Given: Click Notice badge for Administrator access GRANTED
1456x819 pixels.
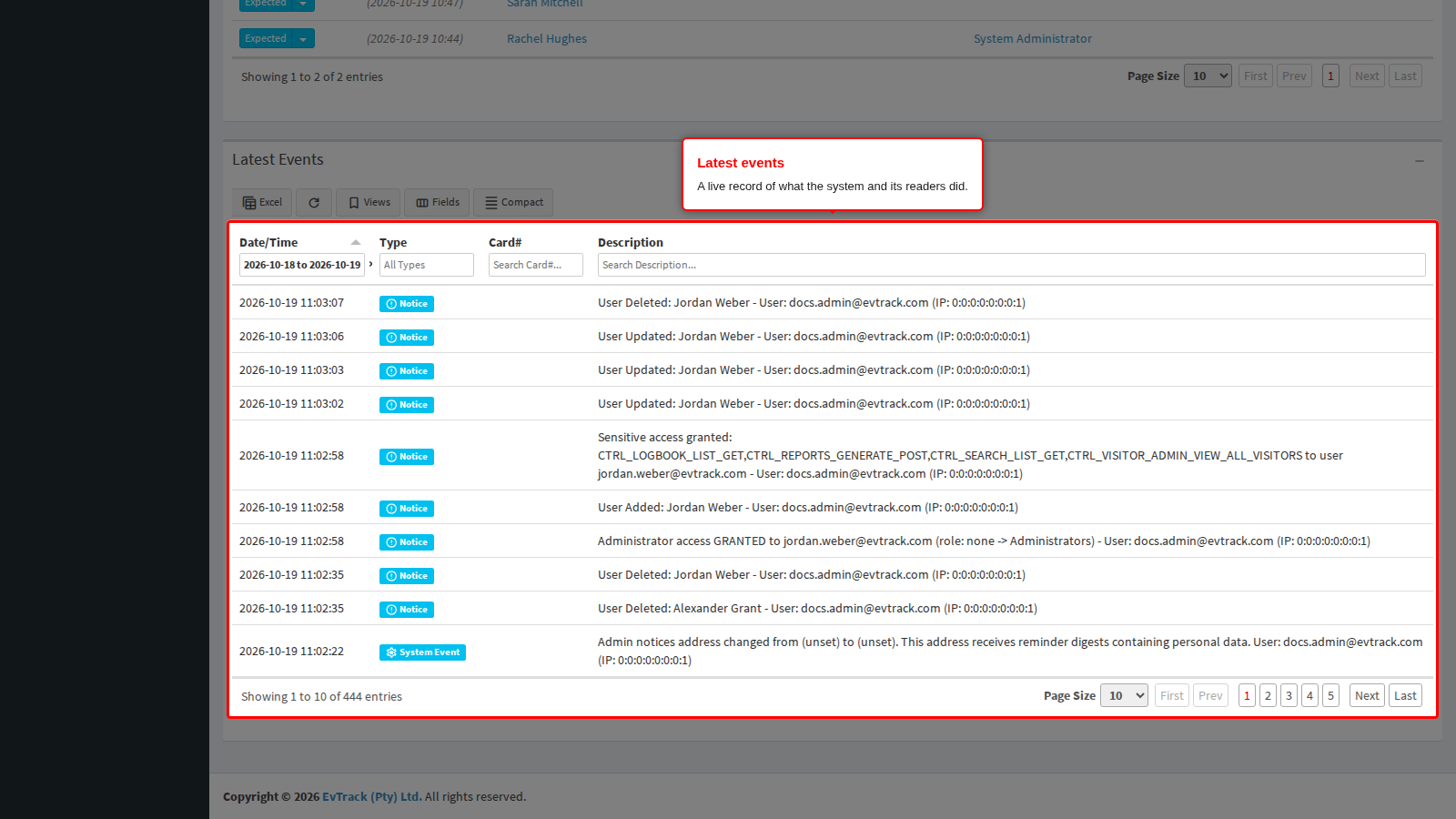Looking at the screenshot, I should point(407,542).
